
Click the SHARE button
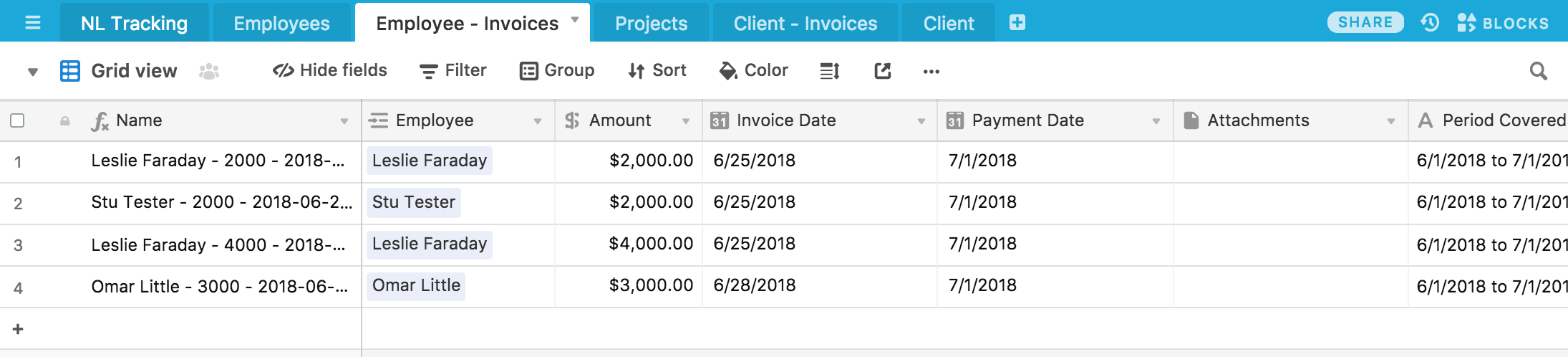[1365, 23]
